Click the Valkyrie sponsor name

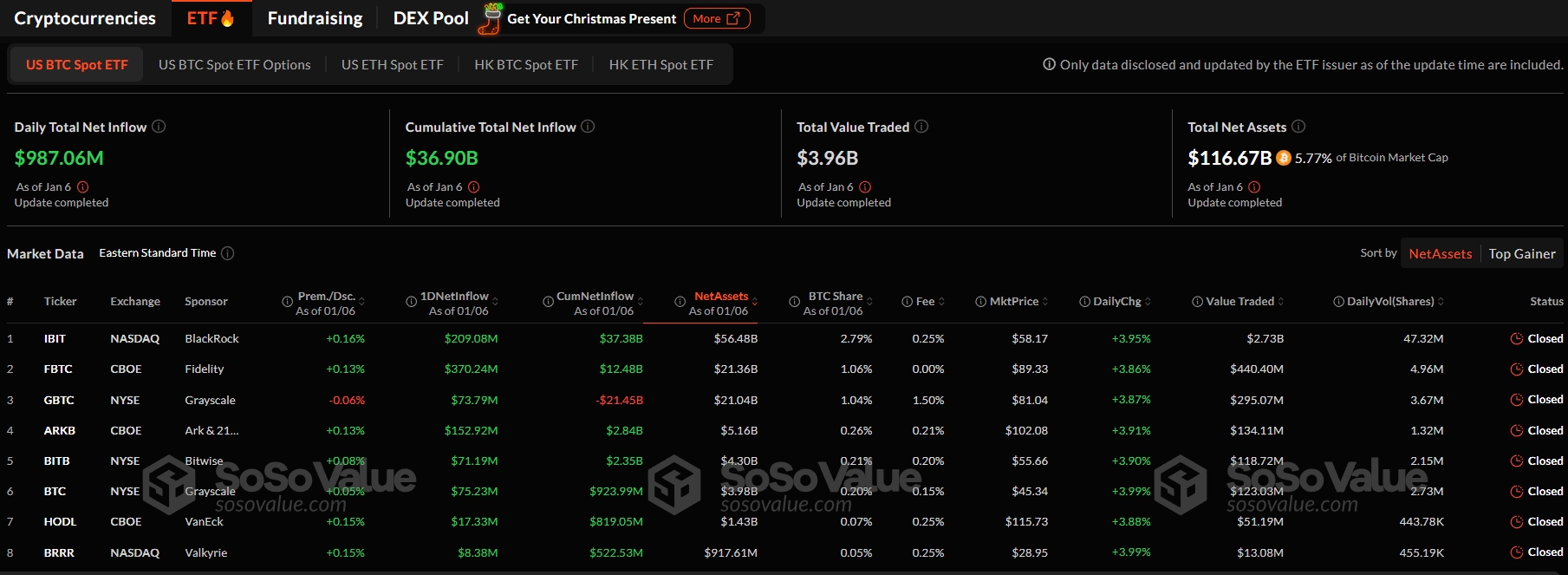point(205,553)
